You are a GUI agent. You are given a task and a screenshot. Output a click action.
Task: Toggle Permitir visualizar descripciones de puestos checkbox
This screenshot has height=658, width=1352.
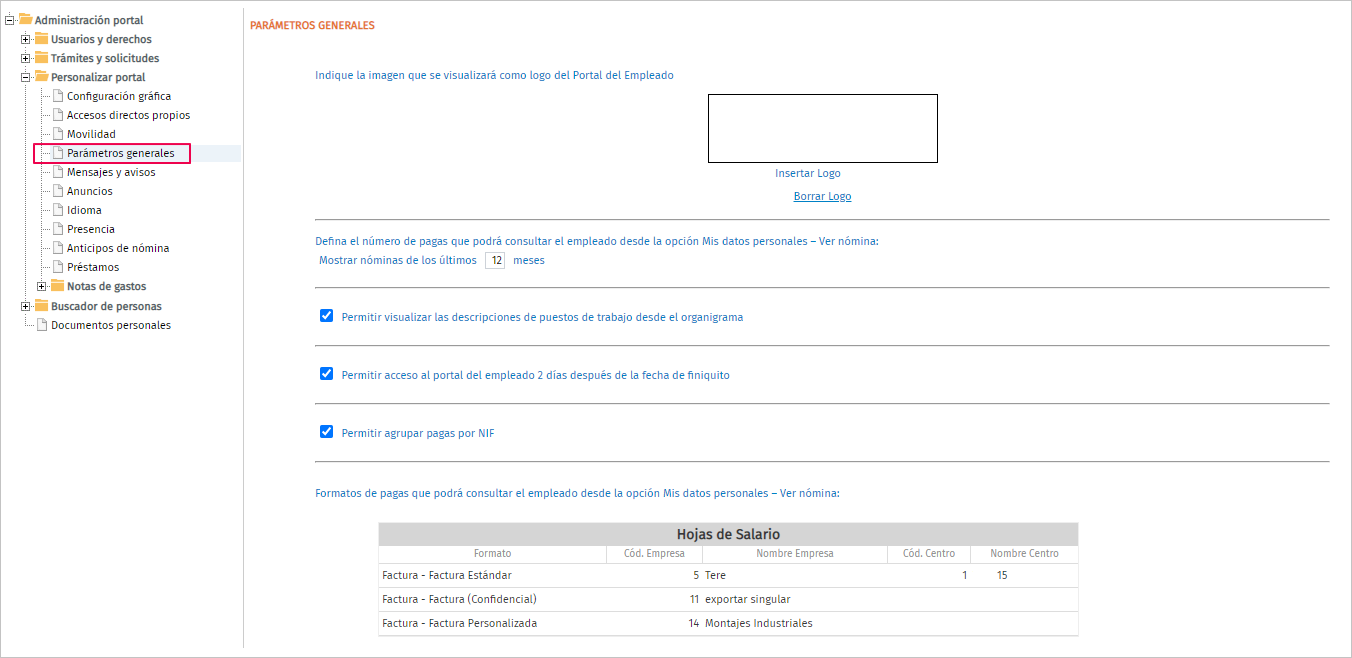point(326,316)
